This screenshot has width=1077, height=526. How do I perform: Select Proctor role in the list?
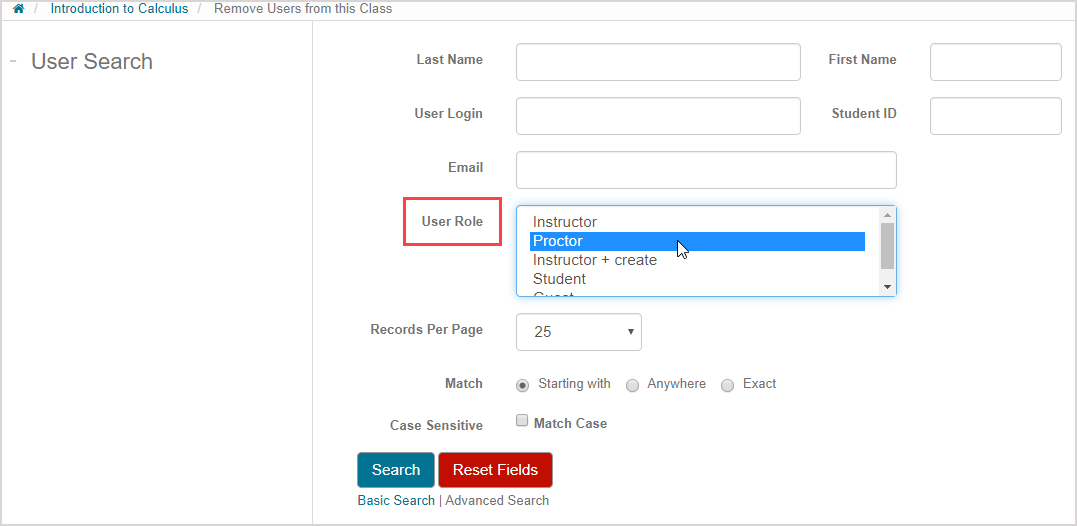558,241
